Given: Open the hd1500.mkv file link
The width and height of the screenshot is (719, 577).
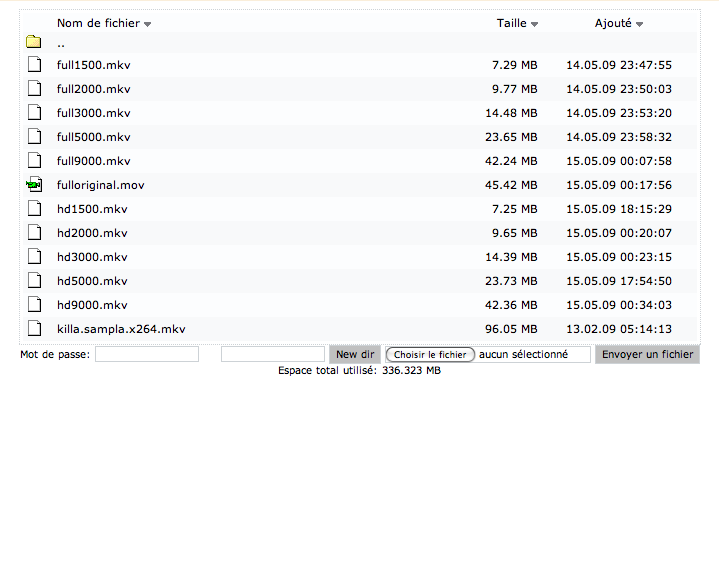Looking at the screenshot, I should pyautogui.click(x=92, y=209).
